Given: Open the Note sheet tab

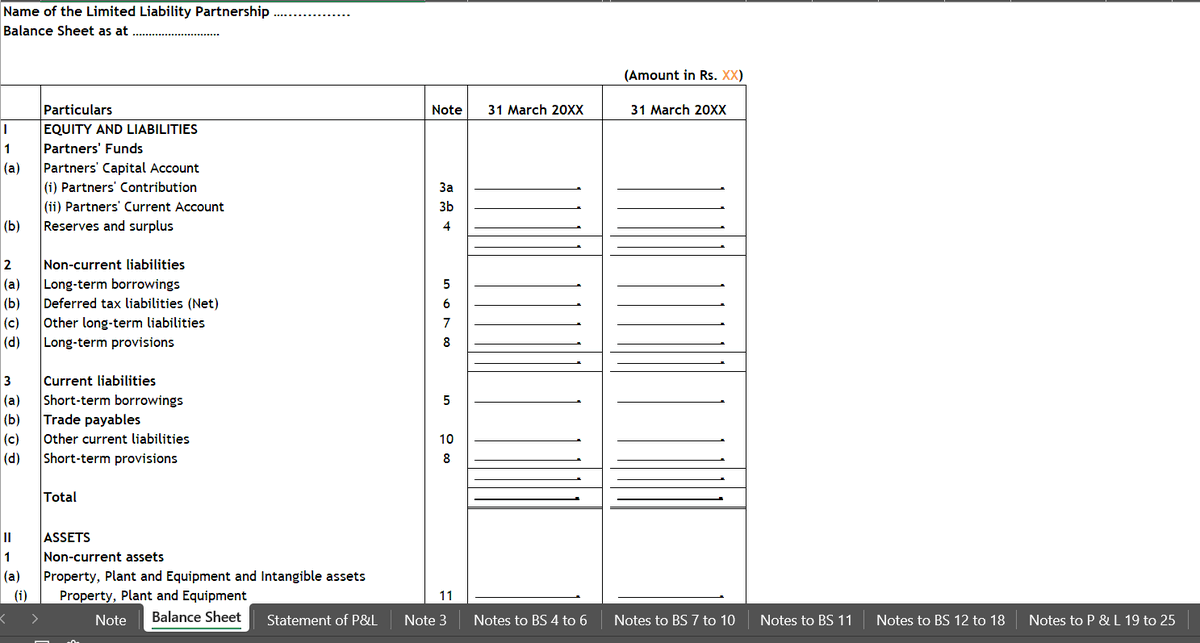Looking at the screenshot, I should pyautogui.click(x=110, y=620).
